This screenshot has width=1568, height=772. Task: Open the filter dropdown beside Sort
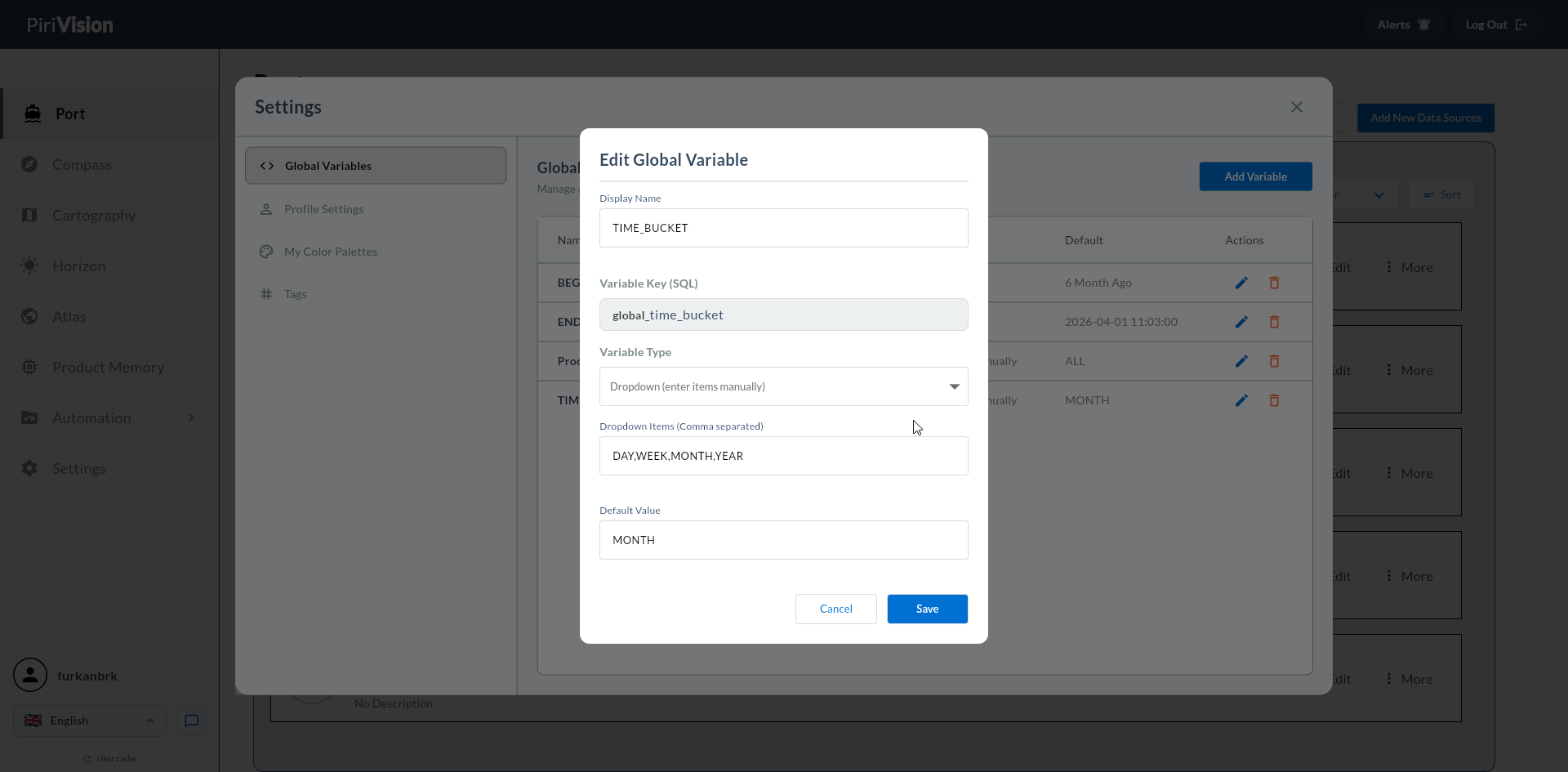[x=1379, y=194]
